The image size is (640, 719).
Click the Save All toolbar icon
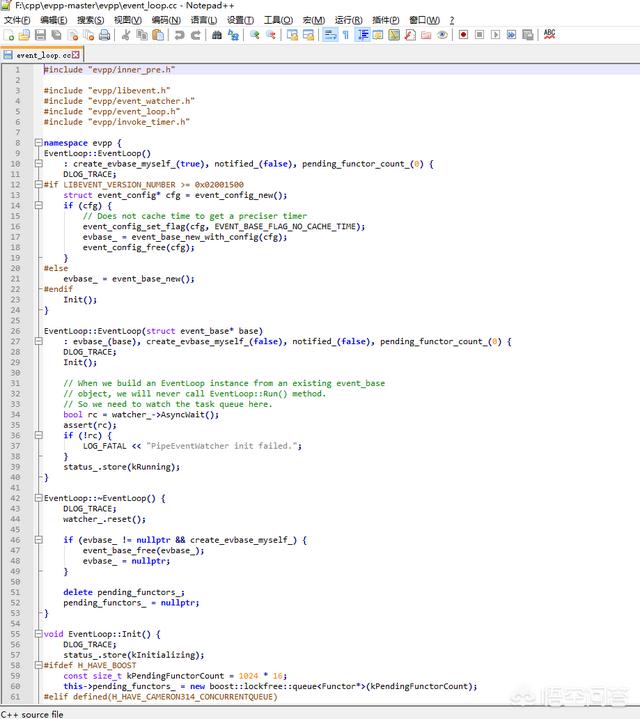point(56,35)
